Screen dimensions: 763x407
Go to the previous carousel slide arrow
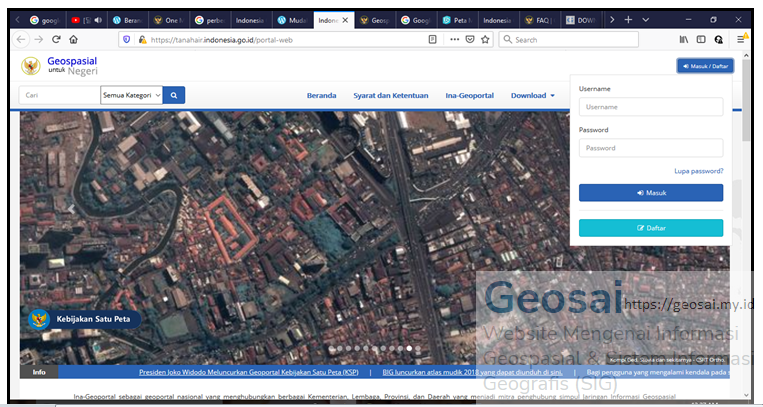pos(71,209)
